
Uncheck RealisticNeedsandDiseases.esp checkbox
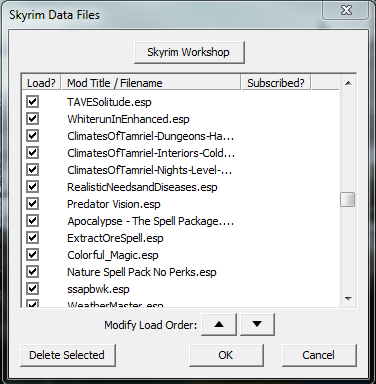[x=32, y=187]
